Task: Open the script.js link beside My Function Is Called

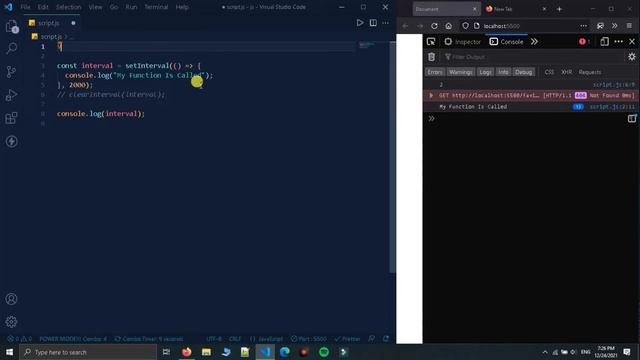Action: click(612, 107)
